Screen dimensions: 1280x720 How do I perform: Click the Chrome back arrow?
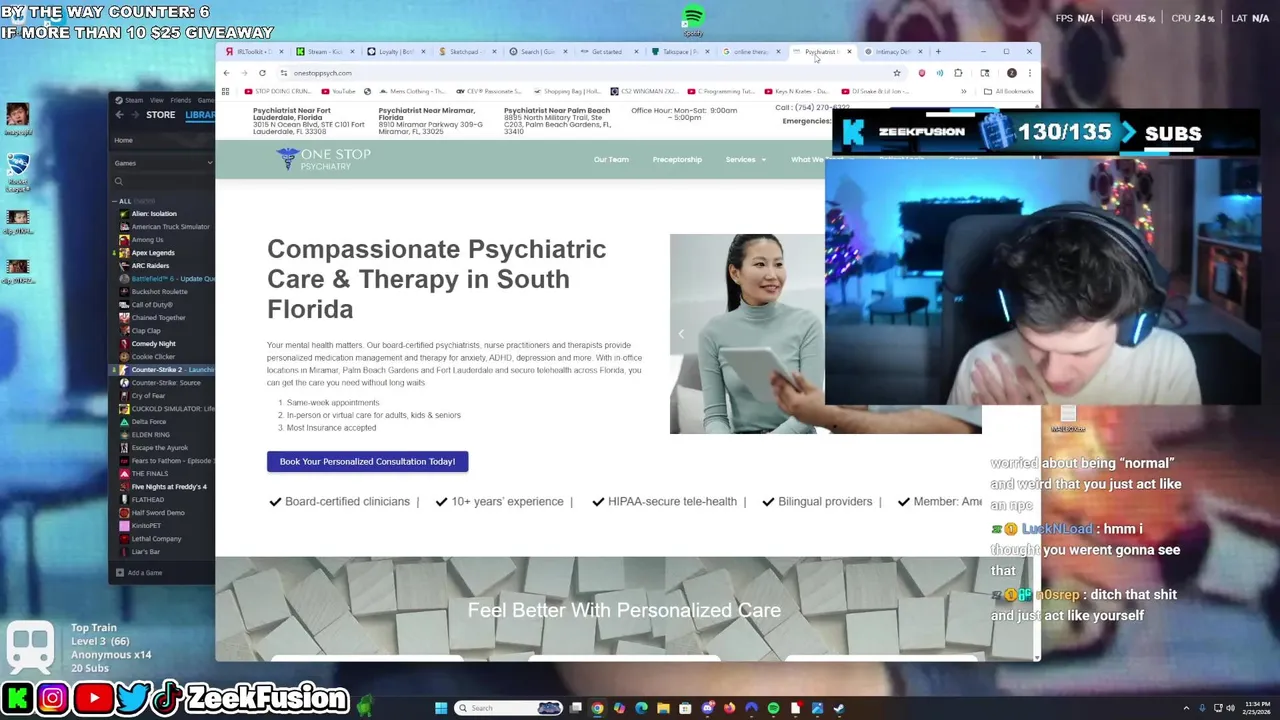pos(226,73)
